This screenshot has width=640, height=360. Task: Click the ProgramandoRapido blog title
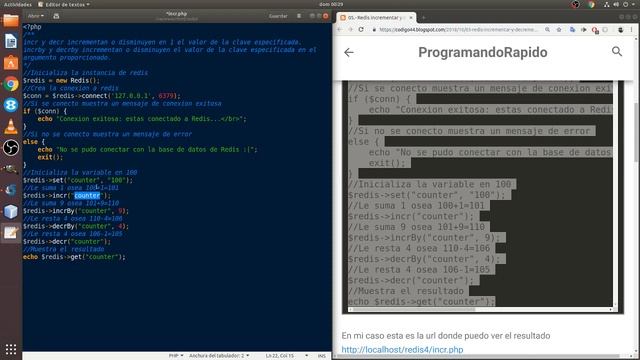pos(482,52)
